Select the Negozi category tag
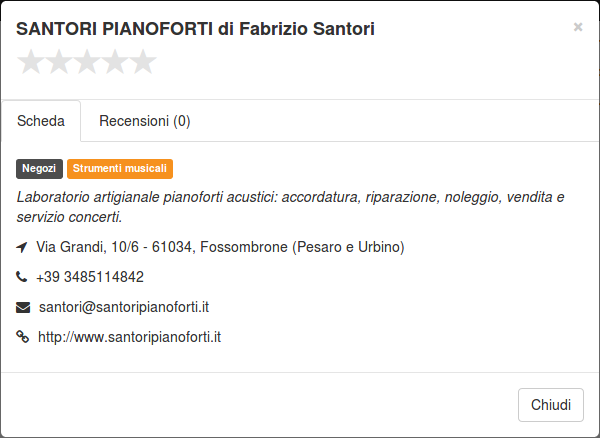This screenshot has height=438, width=600. point(39,169)
